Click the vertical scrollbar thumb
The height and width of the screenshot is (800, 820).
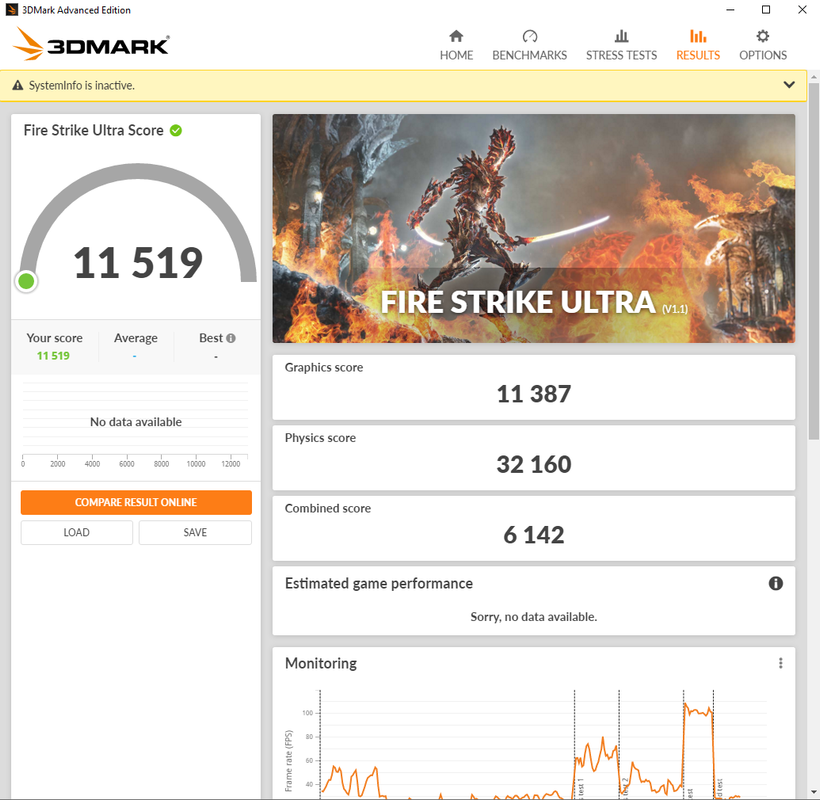click(814, 260)
